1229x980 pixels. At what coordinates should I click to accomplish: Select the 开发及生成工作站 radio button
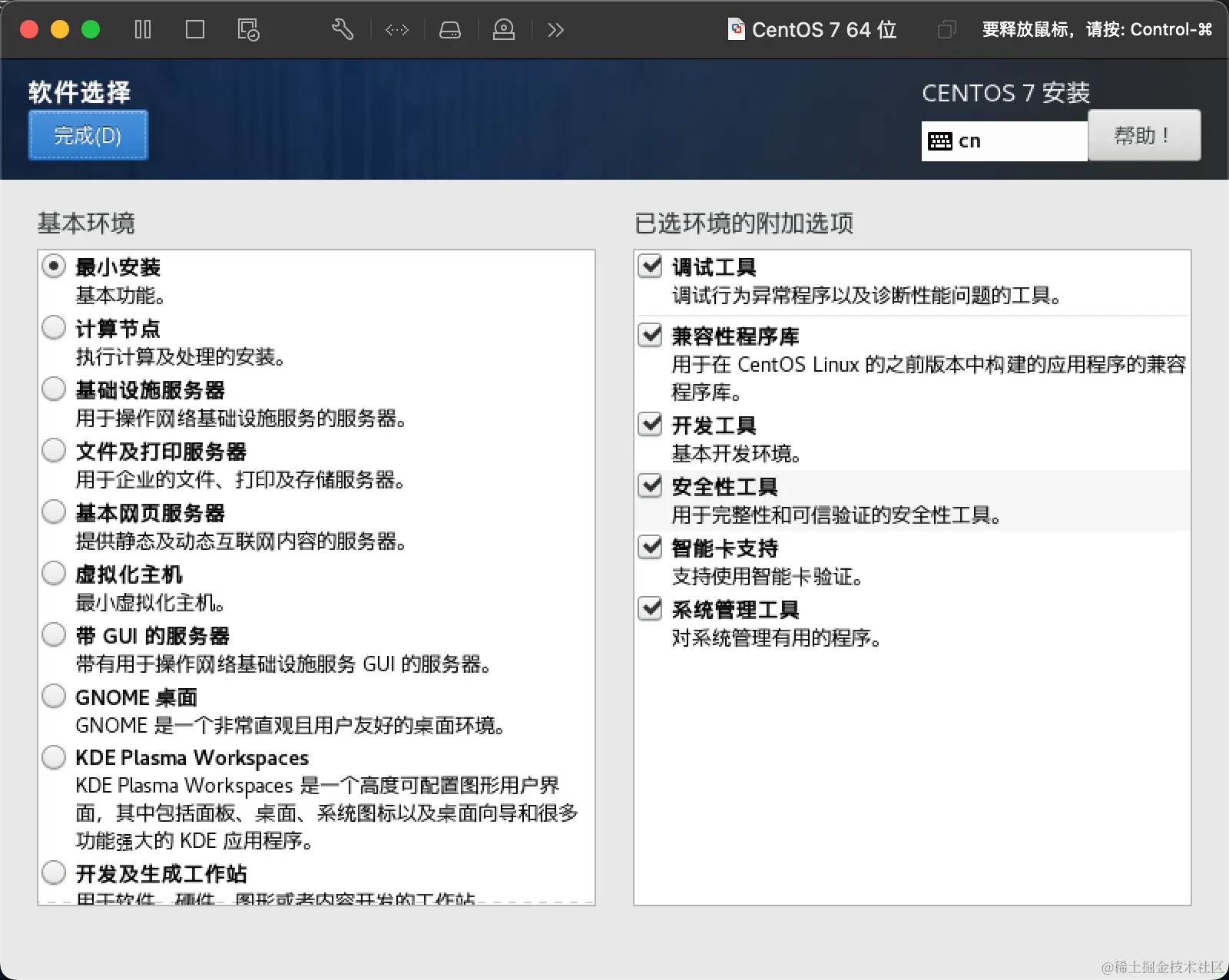[x=54, y=873]
